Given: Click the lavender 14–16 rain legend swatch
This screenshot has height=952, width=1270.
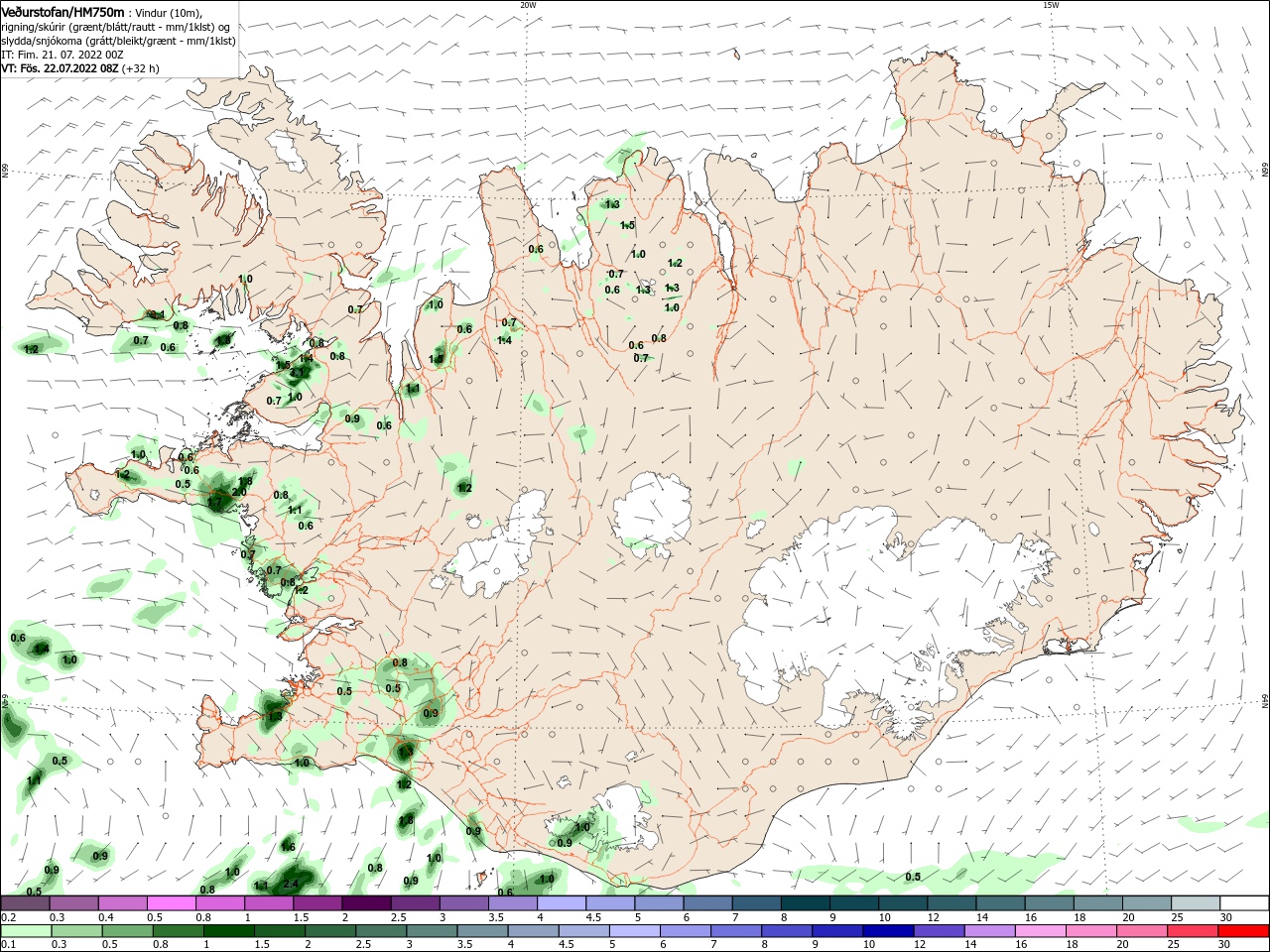Looking at the screenshot, I should click(x=990, y=931).
